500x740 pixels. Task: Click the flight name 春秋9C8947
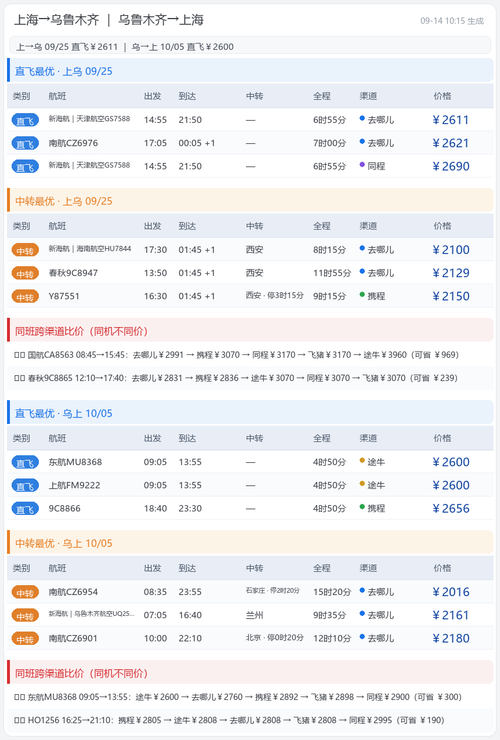pyautogui.click(x=73, y=273)
